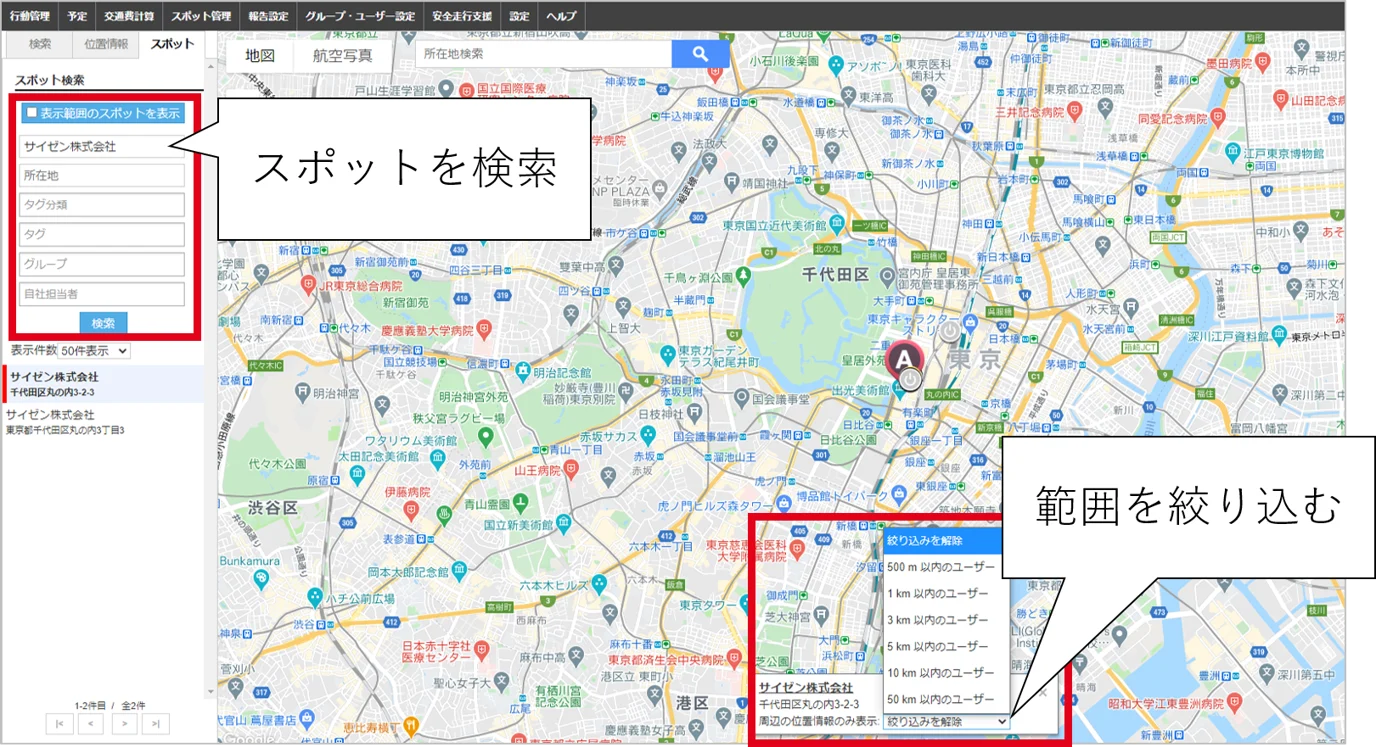Screen dimensions: 1376x747
Task: Open the 周辺の位置情報のみ表示 dropdown
Action: 946,720
